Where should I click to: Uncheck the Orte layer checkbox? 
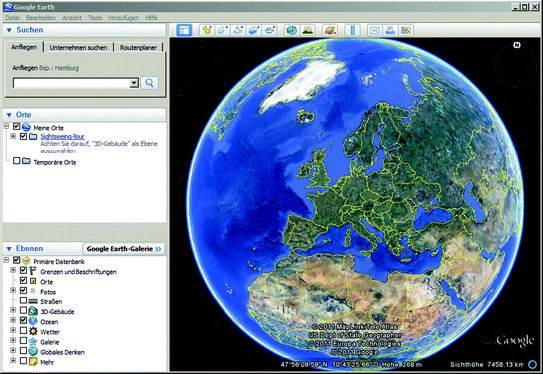click(23, 280)
